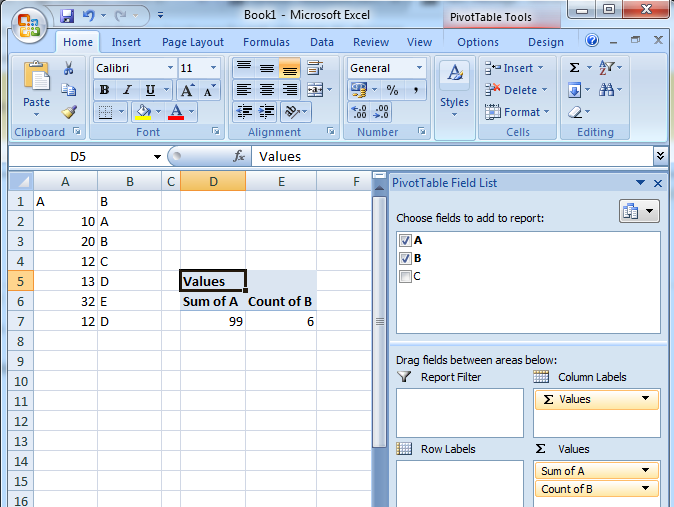Open the Styles gallery
The width and height of the screenshot is (674, 507).
455,98
